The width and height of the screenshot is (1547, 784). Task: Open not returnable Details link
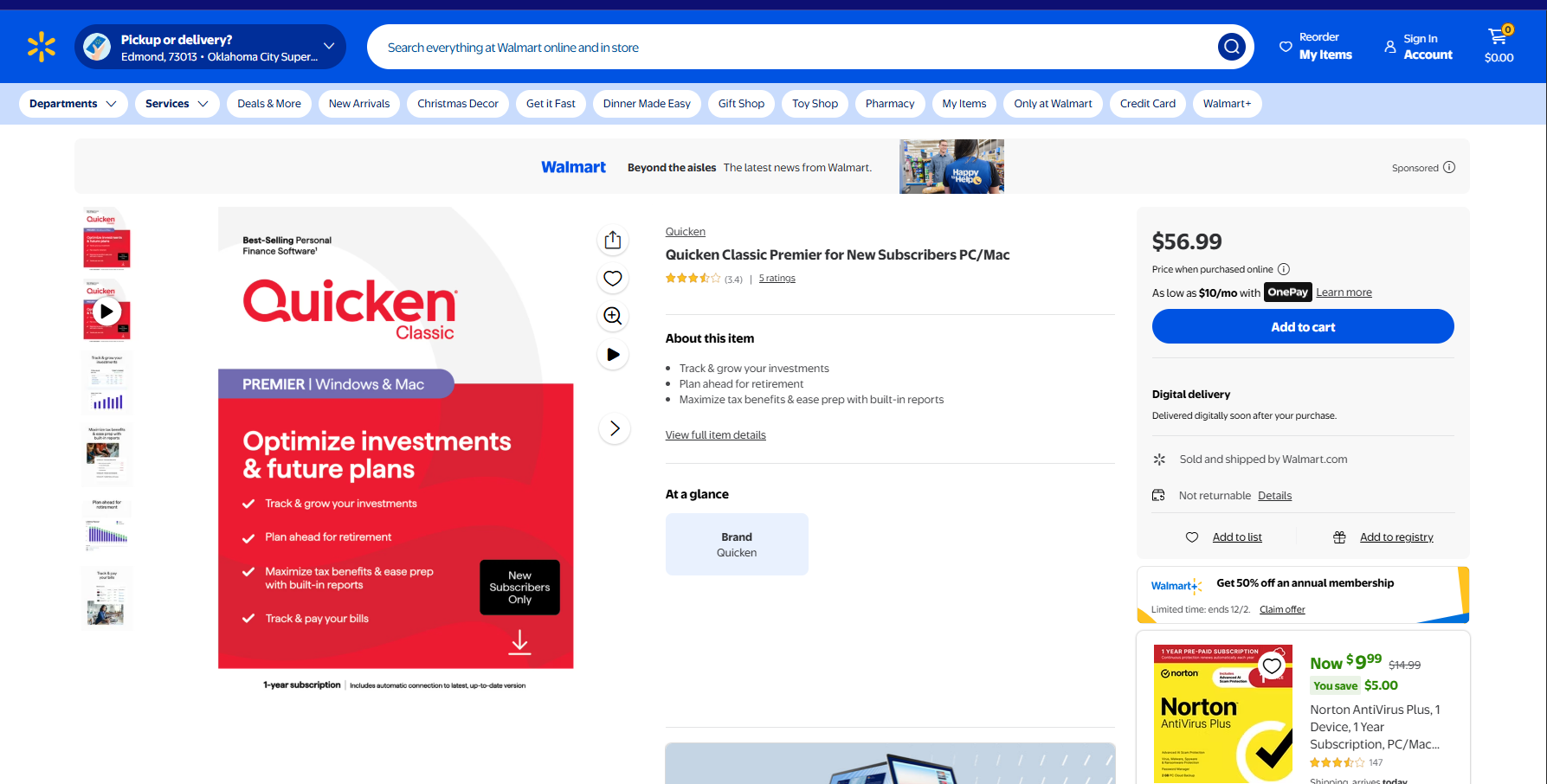1274,496
